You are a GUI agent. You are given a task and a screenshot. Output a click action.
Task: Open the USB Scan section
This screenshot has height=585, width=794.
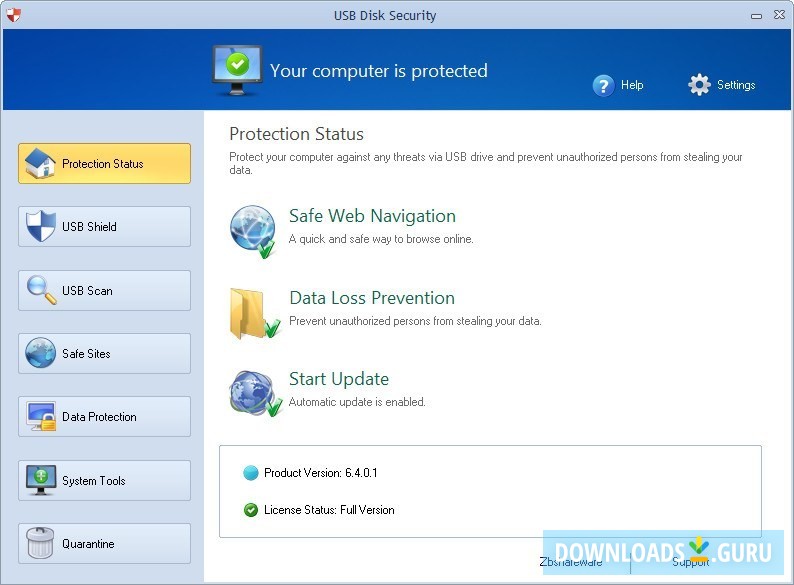coord(104,290)
